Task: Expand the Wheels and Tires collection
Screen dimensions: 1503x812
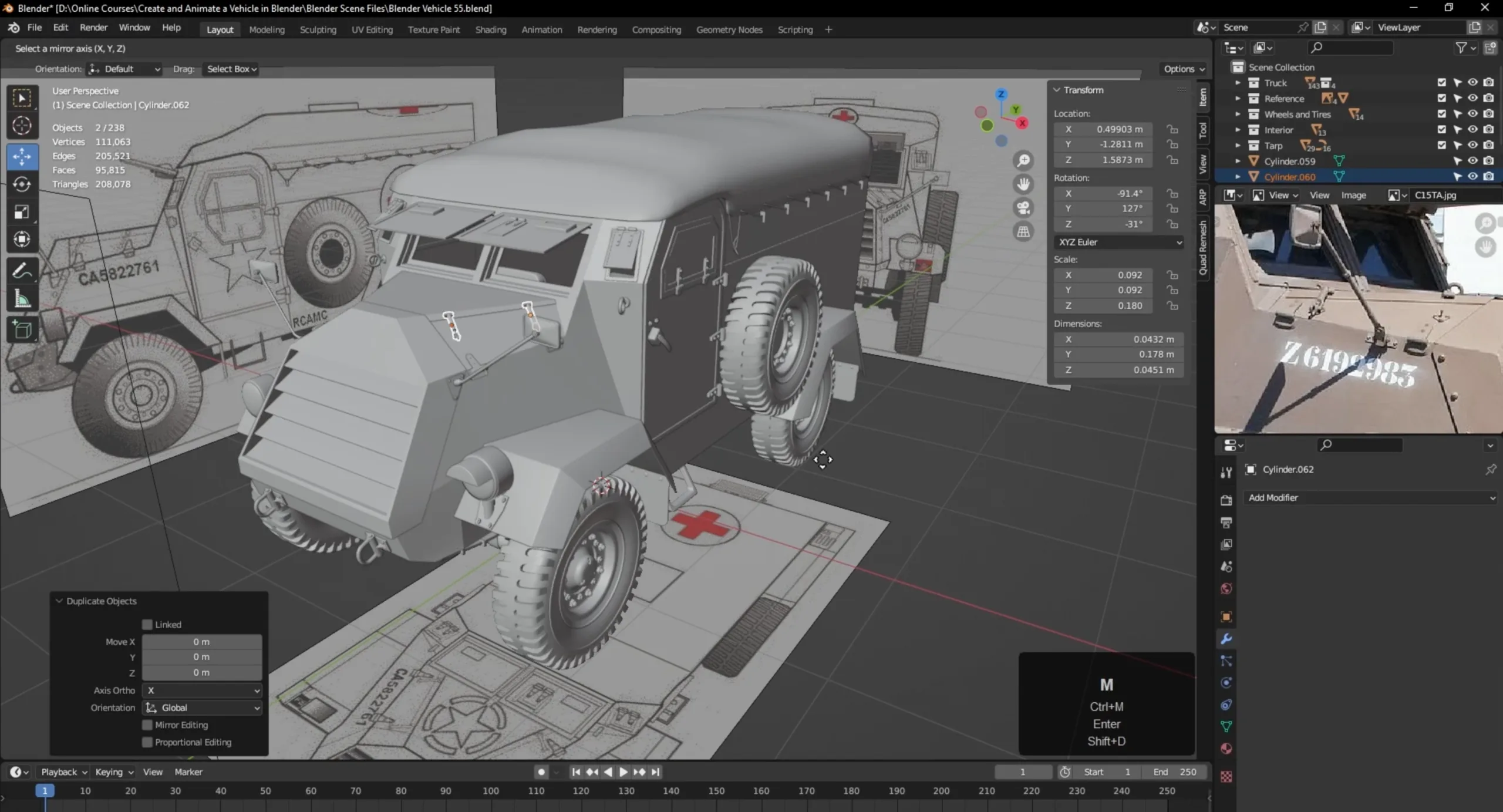Action: coord(1238,114)
